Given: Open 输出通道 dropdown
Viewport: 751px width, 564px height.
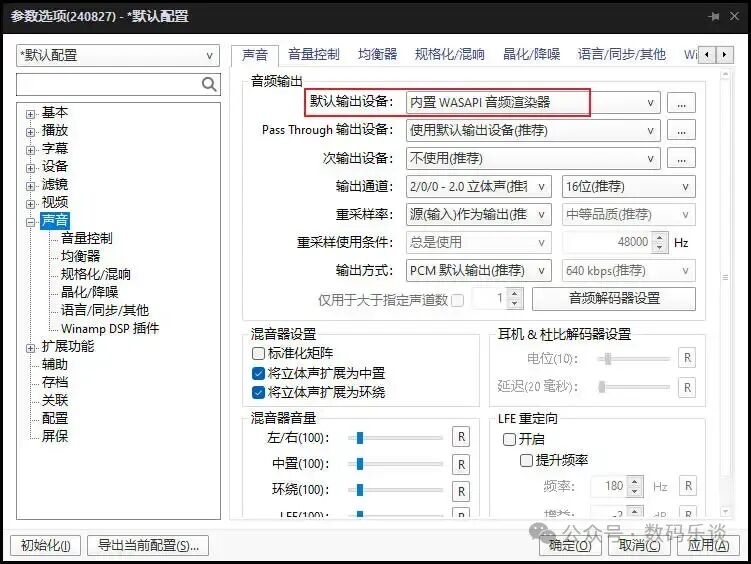Looking at the screenshot, I should [478, 187].
